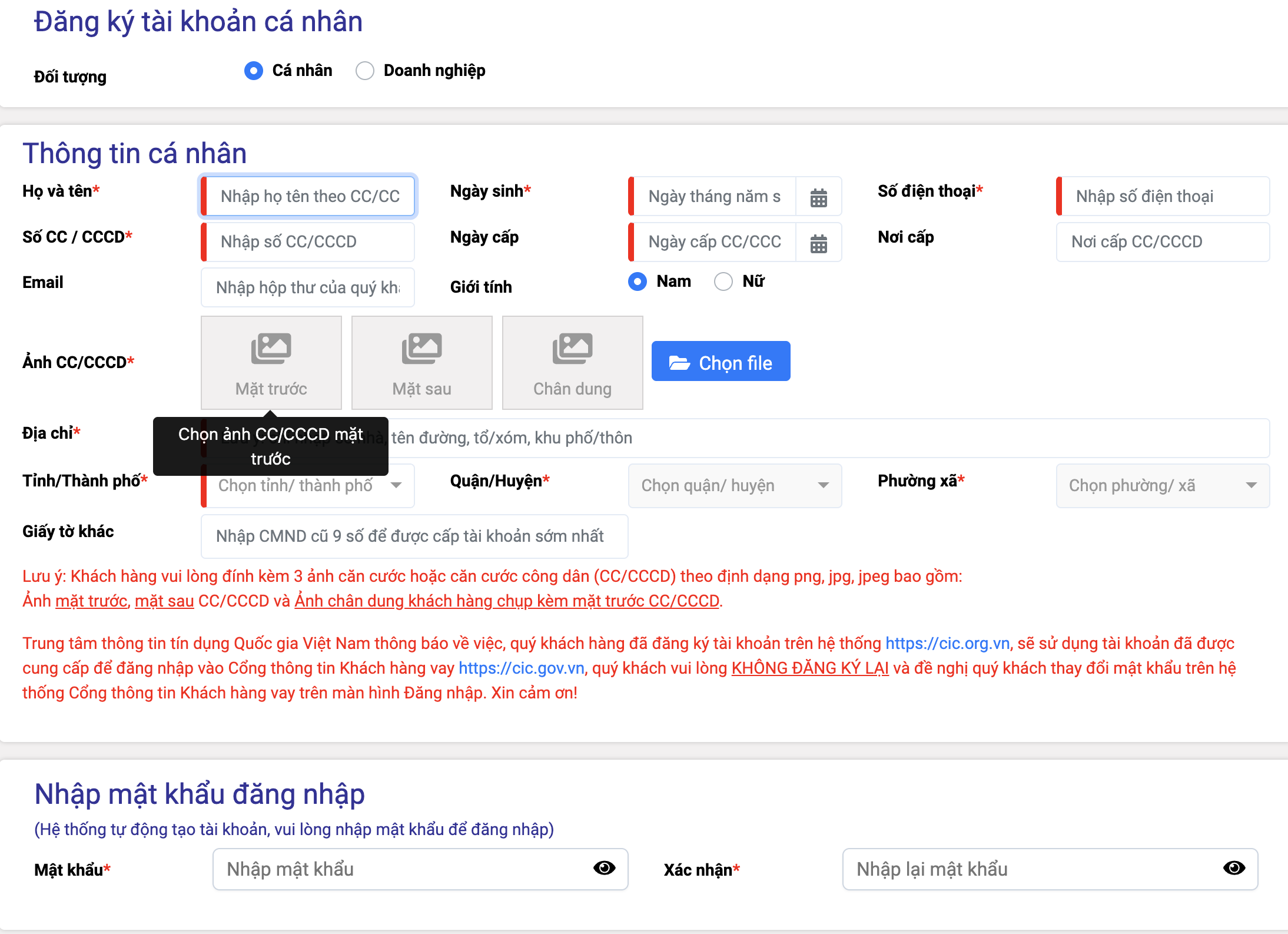The width and height of the screenshot is (1288, 934).
Task: Click underlined 'KHÔNG ĐĂNG KÝ LẠI' text
Action: pyautogui.click(x=810, y=668)
